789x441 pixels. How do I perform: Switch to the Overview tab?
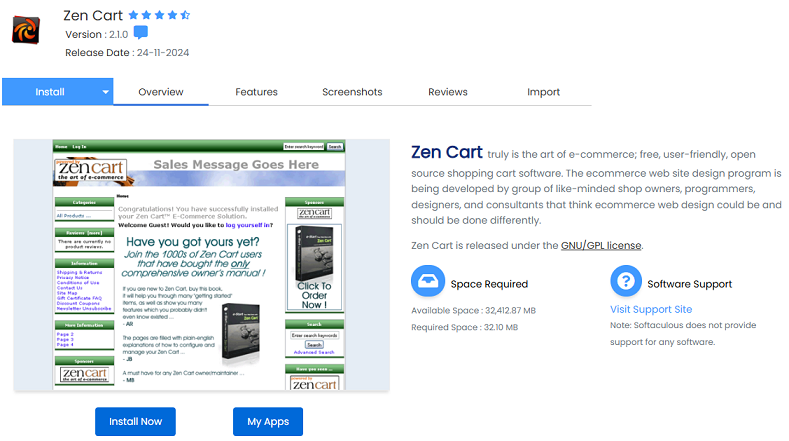click(161, 92)
